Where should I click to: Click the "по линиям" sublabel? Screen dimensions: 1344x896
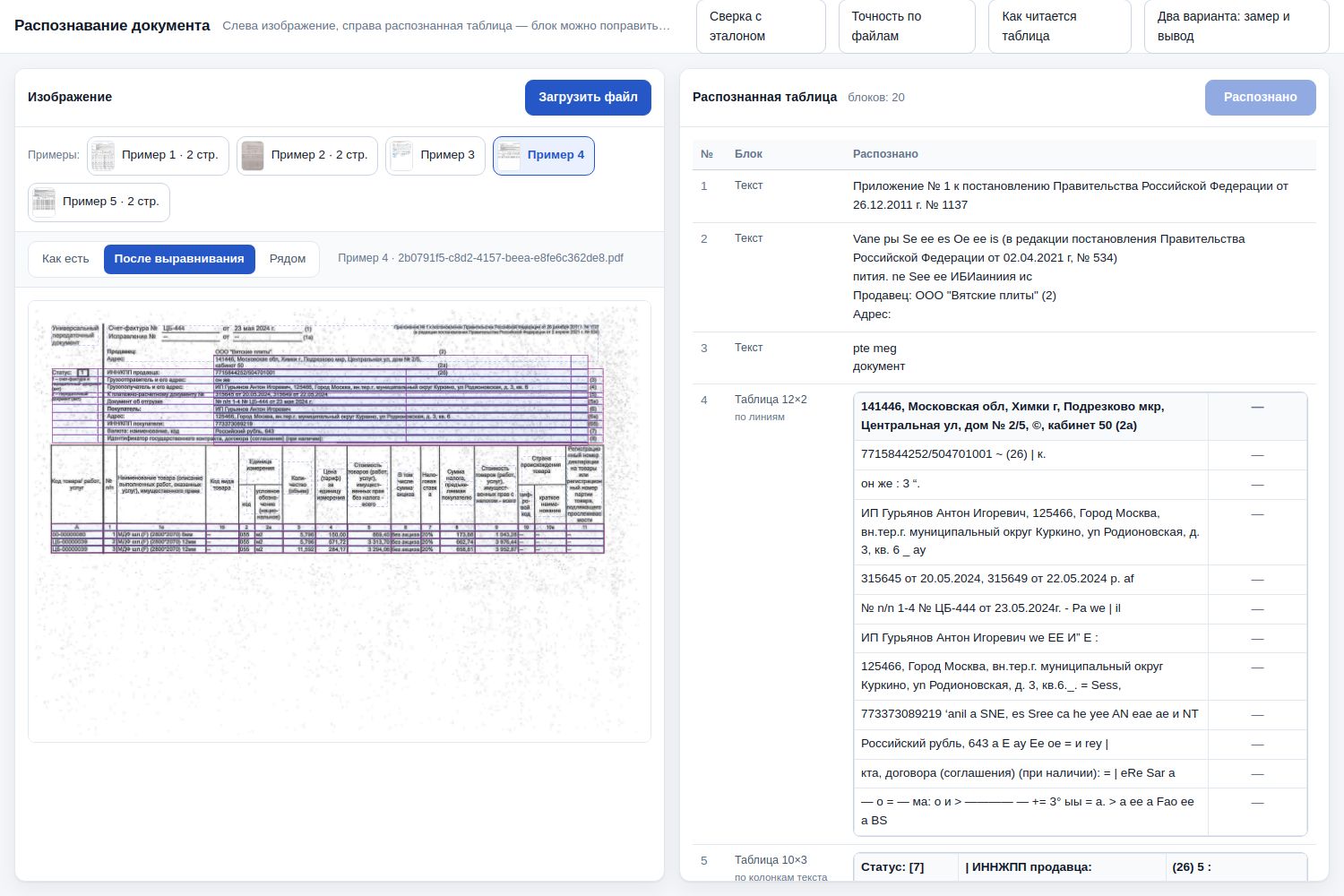point(760,417)
